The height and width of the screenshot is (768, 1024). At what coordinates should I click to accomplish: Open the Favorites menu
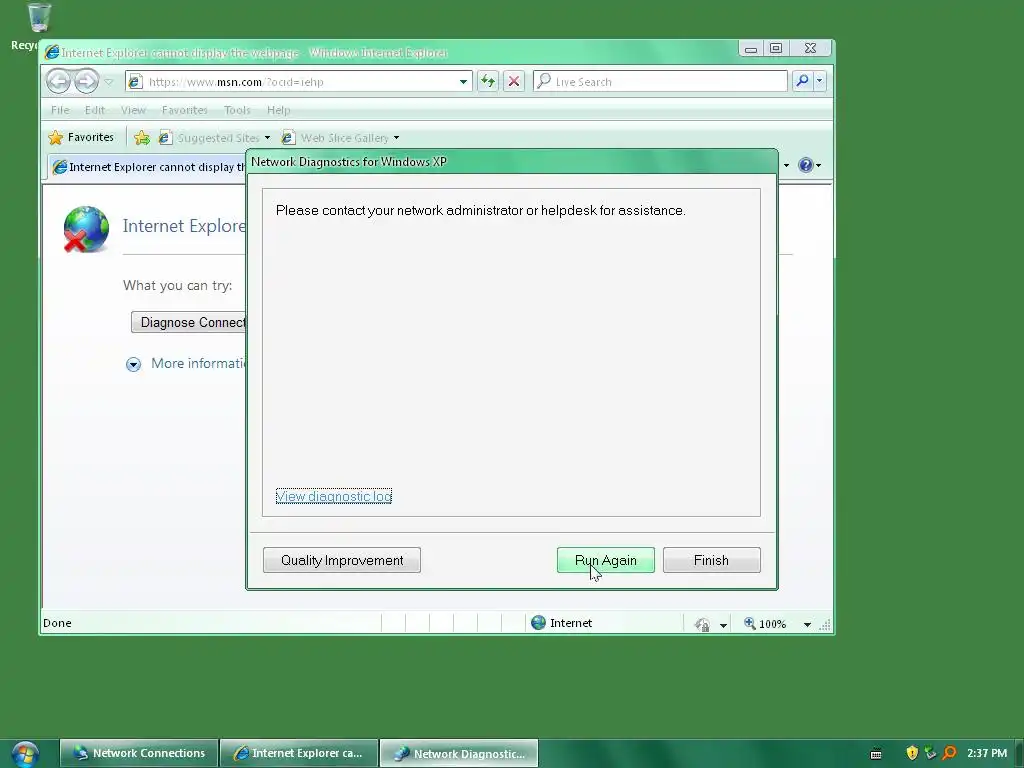pyautogui.click(x=185, y=110)
